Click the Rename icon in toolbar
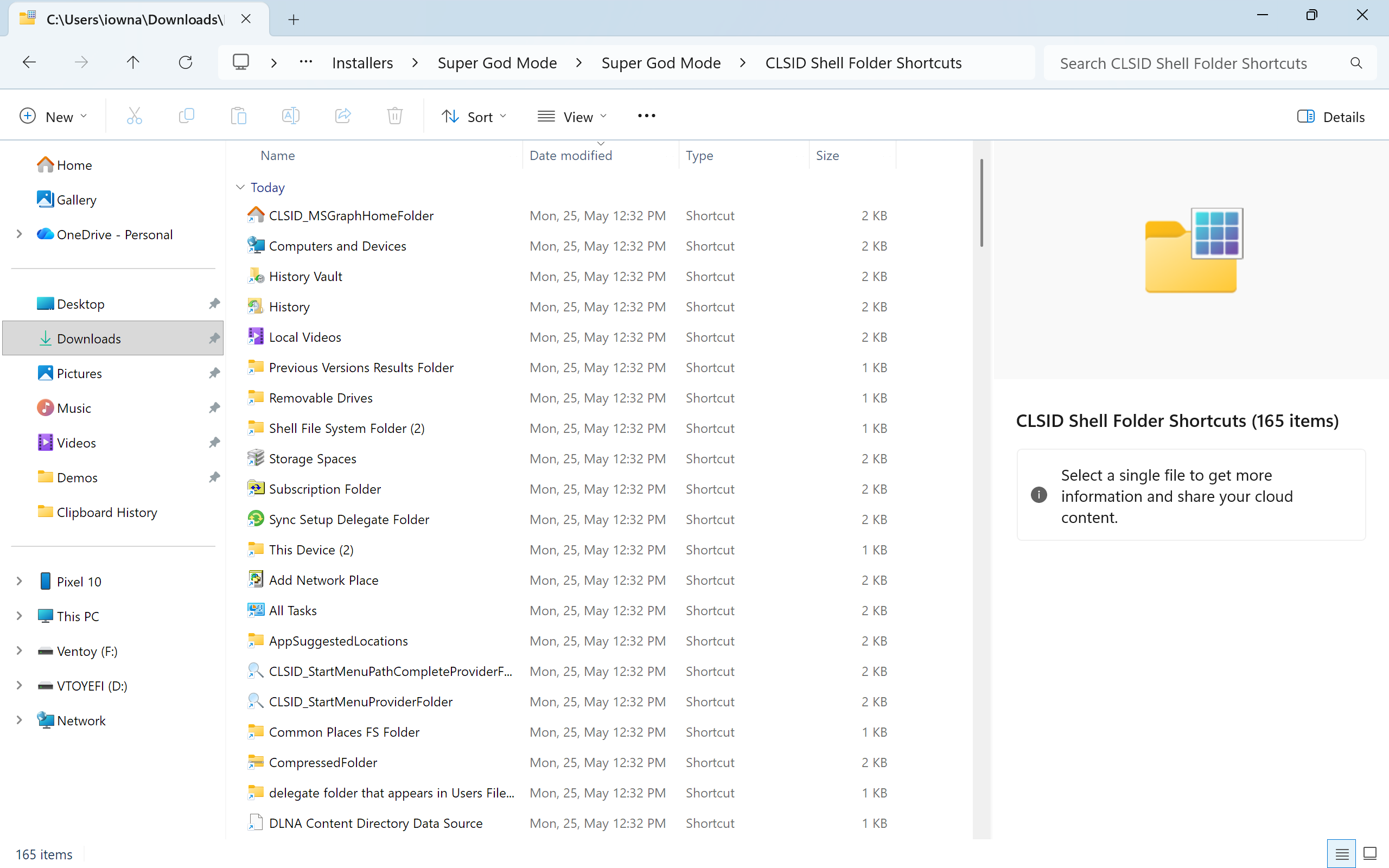 290,117
